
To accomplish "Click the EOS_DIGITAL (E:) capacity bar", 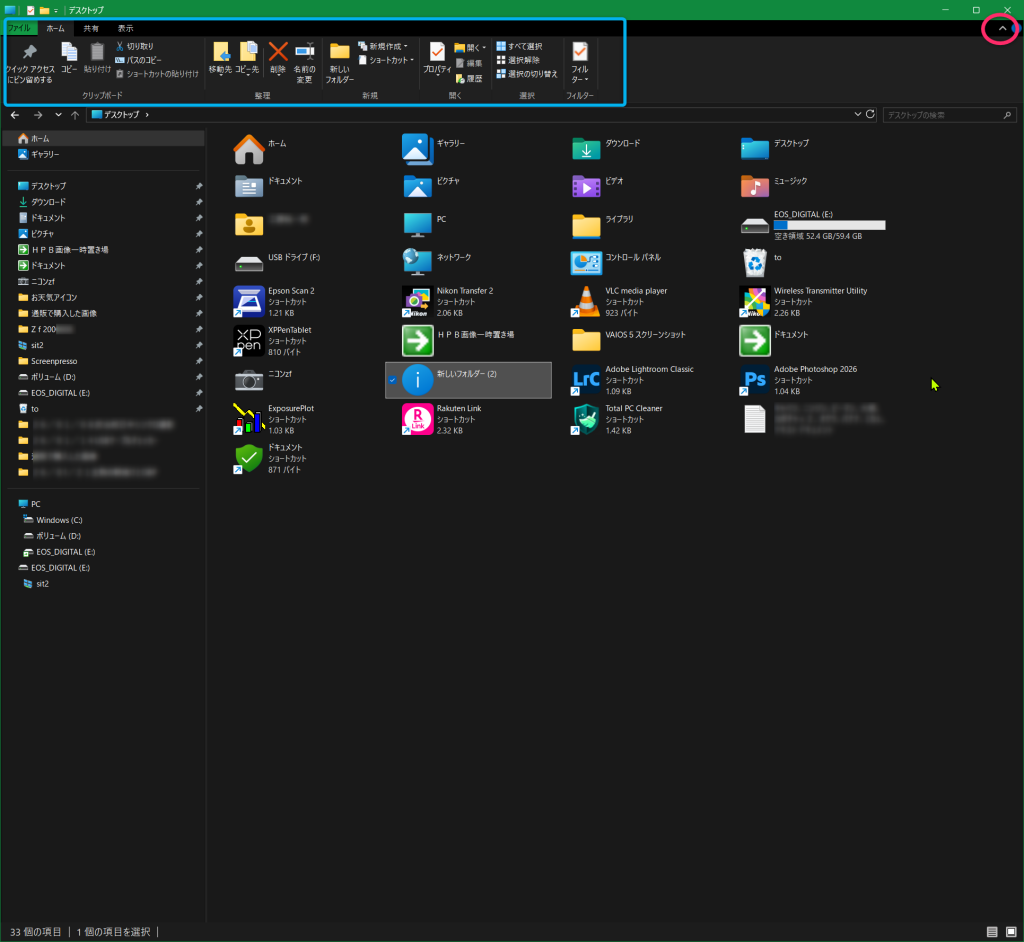I will [x=829, y=225].
